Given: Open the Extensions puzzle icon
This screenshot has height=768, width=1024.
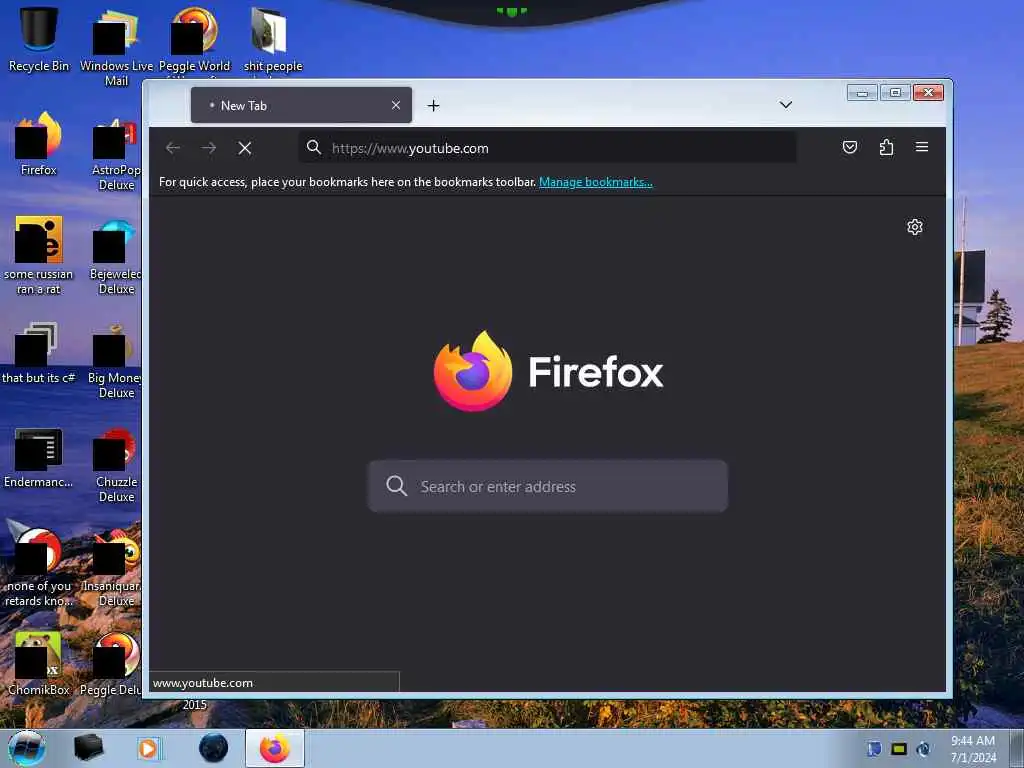Looking at the screenshot, I should point(886,148).
